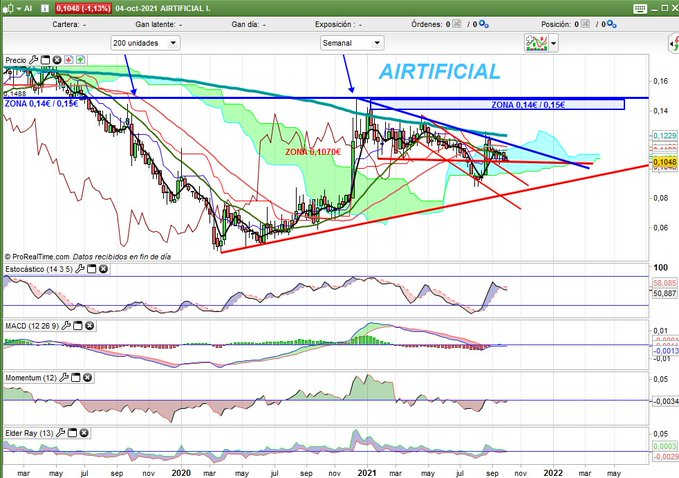
Task: Open MACD indicator settings wrench
Action: [x=66, y=326]
